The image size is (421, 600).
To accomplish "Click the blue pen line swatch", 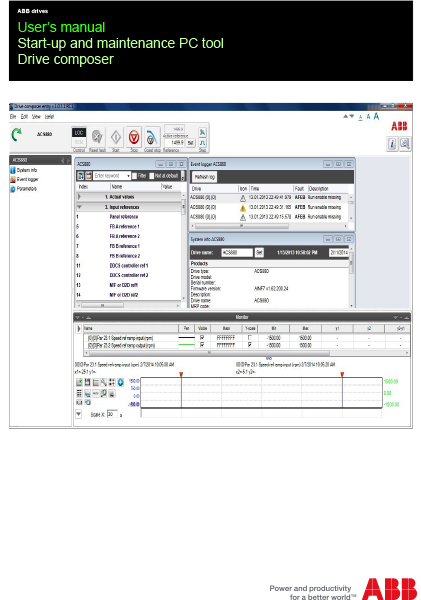I will pyautogui.click(x=186, y=338).
